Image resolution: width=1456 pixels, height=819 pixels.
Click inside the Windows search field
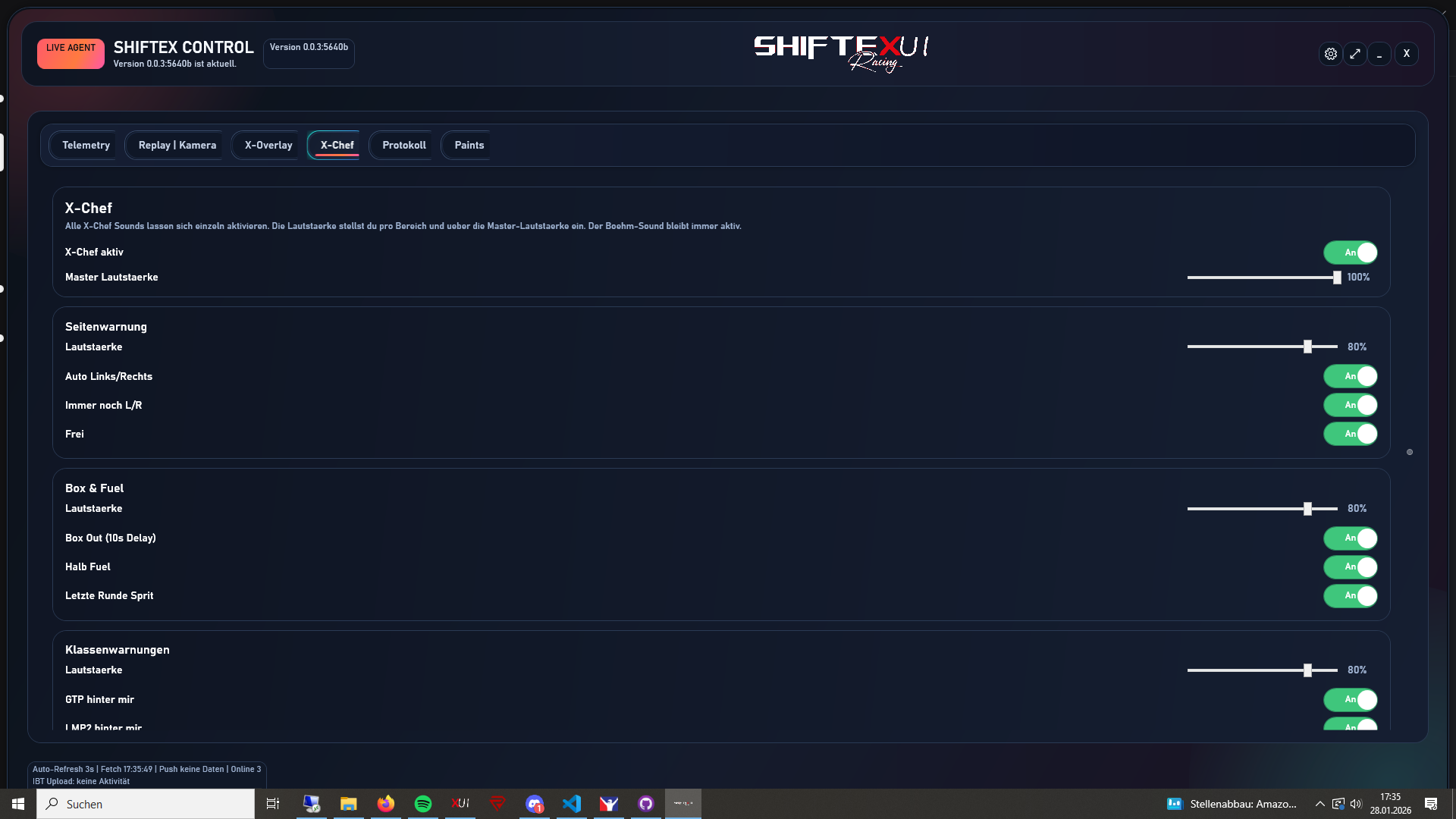click(144, 804)
